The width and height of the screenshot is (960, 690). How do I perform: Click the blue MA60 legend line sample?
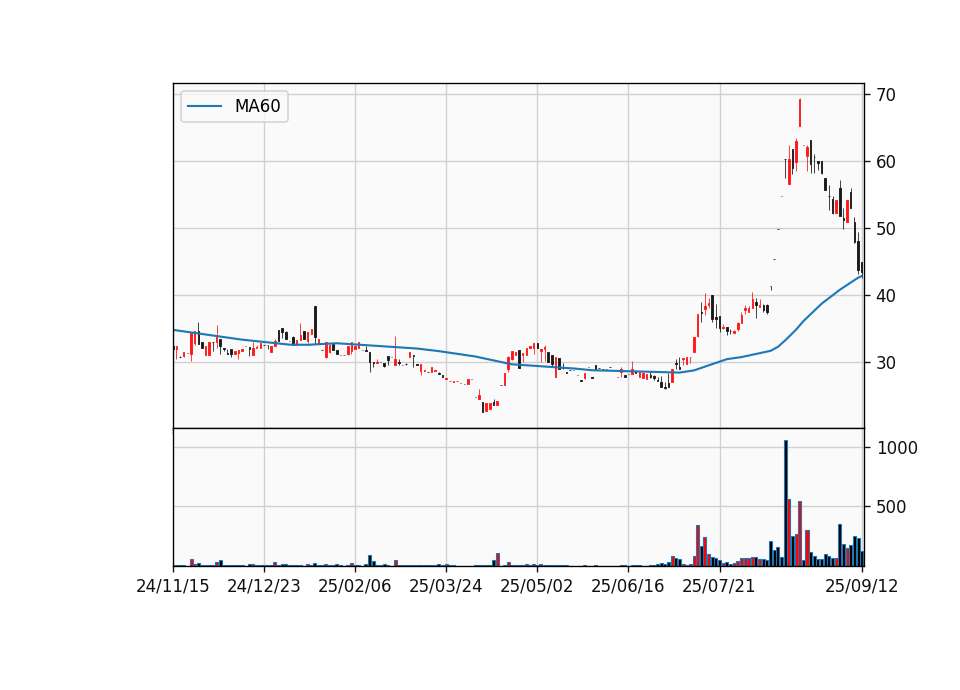[x=204, y=107]
